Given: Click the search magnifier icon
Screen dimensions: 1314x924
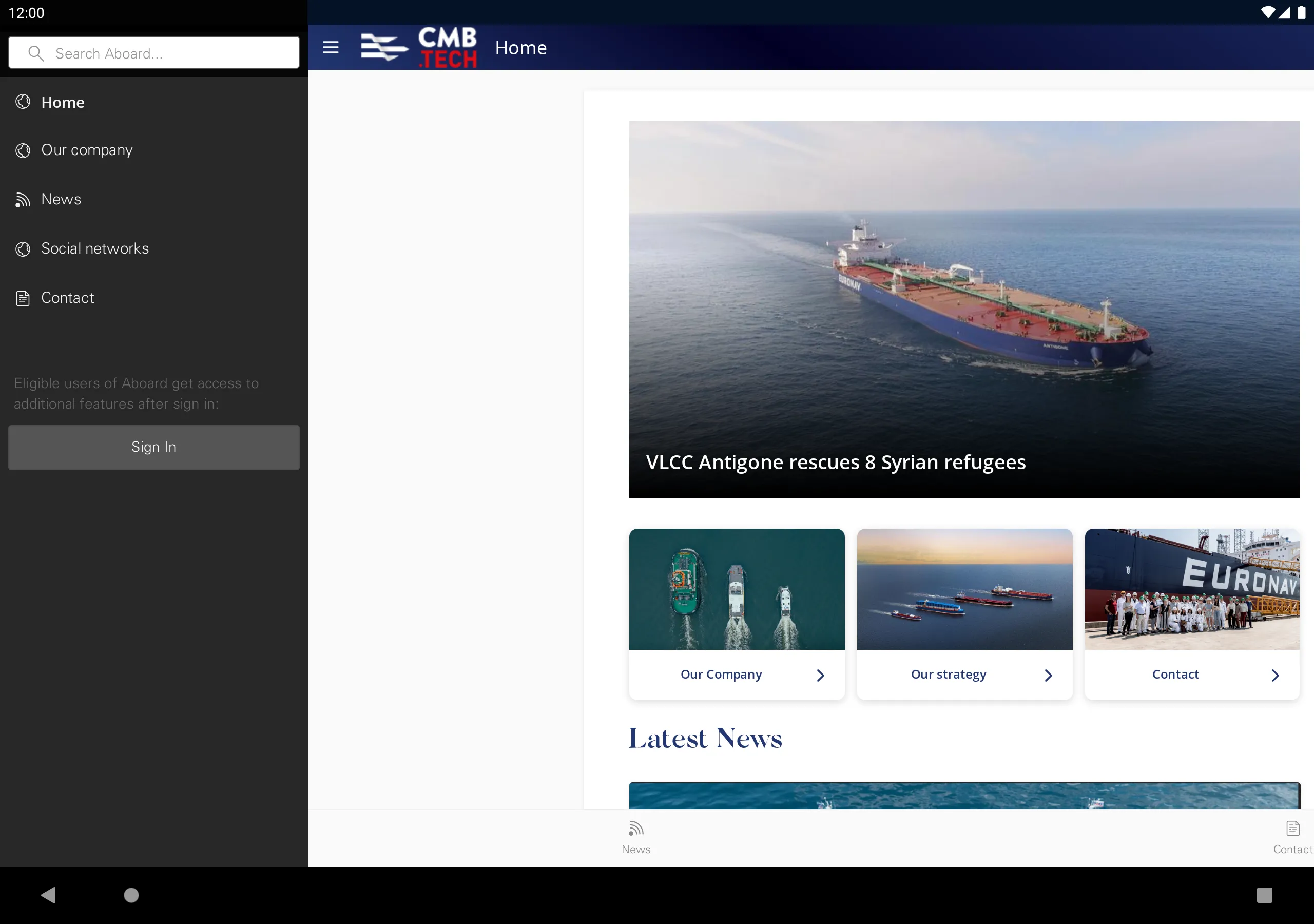Looking at the screenshot, I should [35, 53].
